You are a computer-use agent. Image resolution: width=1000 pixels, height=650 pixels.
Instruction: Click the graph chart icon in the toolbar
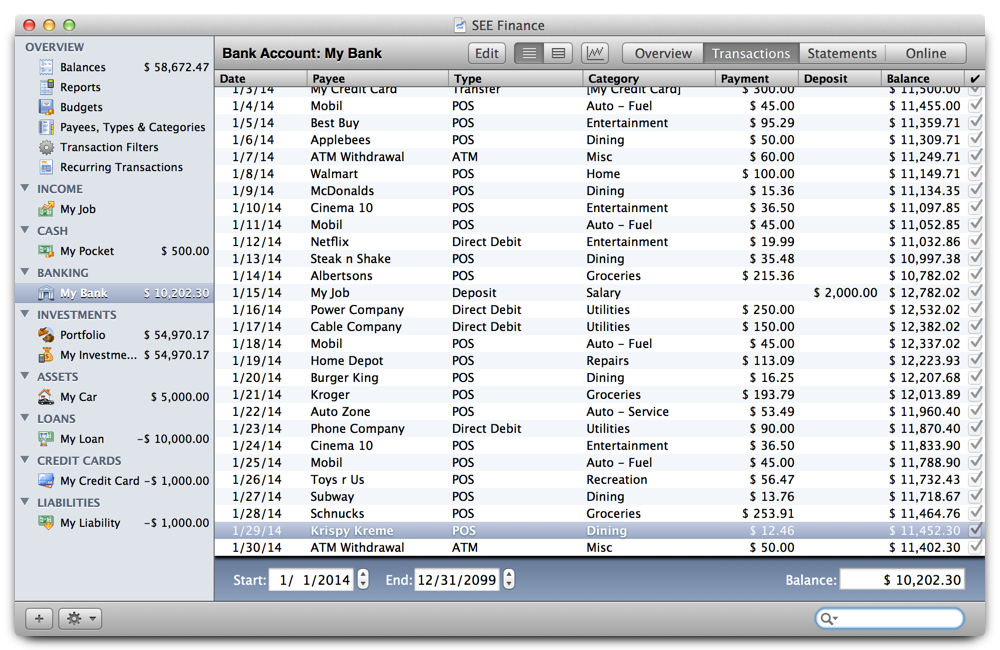pos(593,53)
